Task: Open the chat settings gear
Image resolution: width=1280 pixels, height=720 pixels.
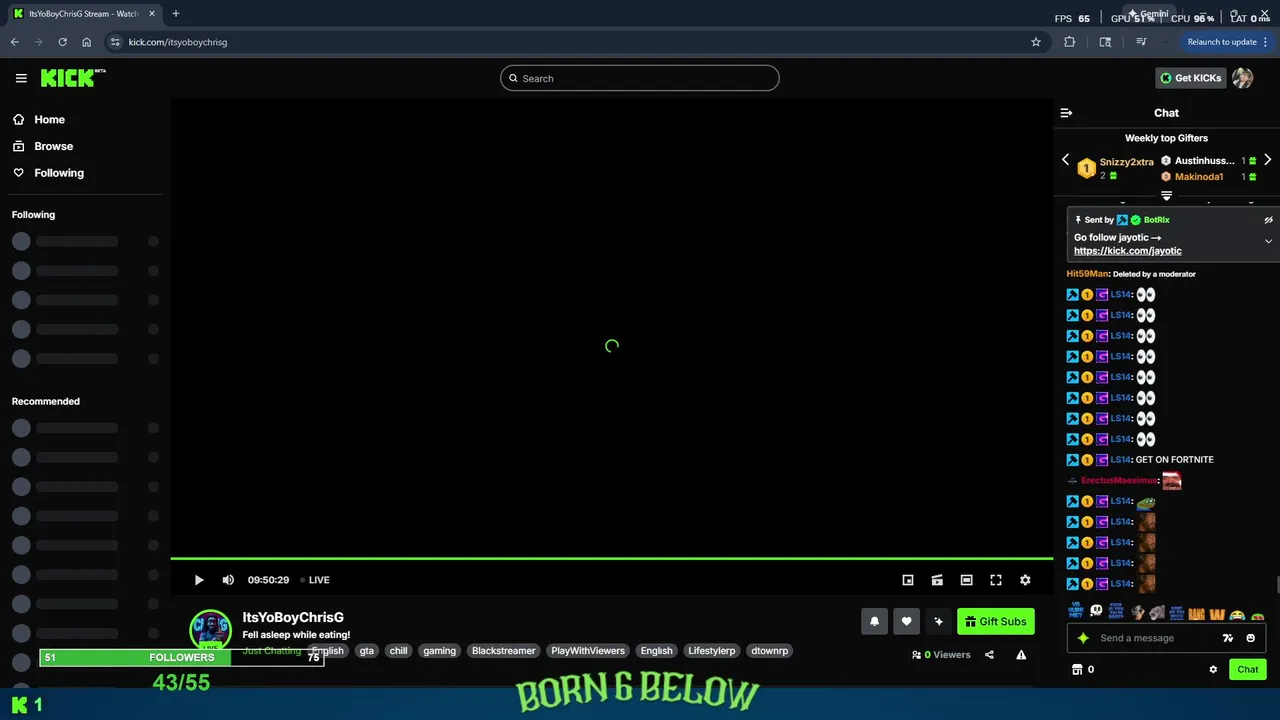Action: click(1213, 670)
